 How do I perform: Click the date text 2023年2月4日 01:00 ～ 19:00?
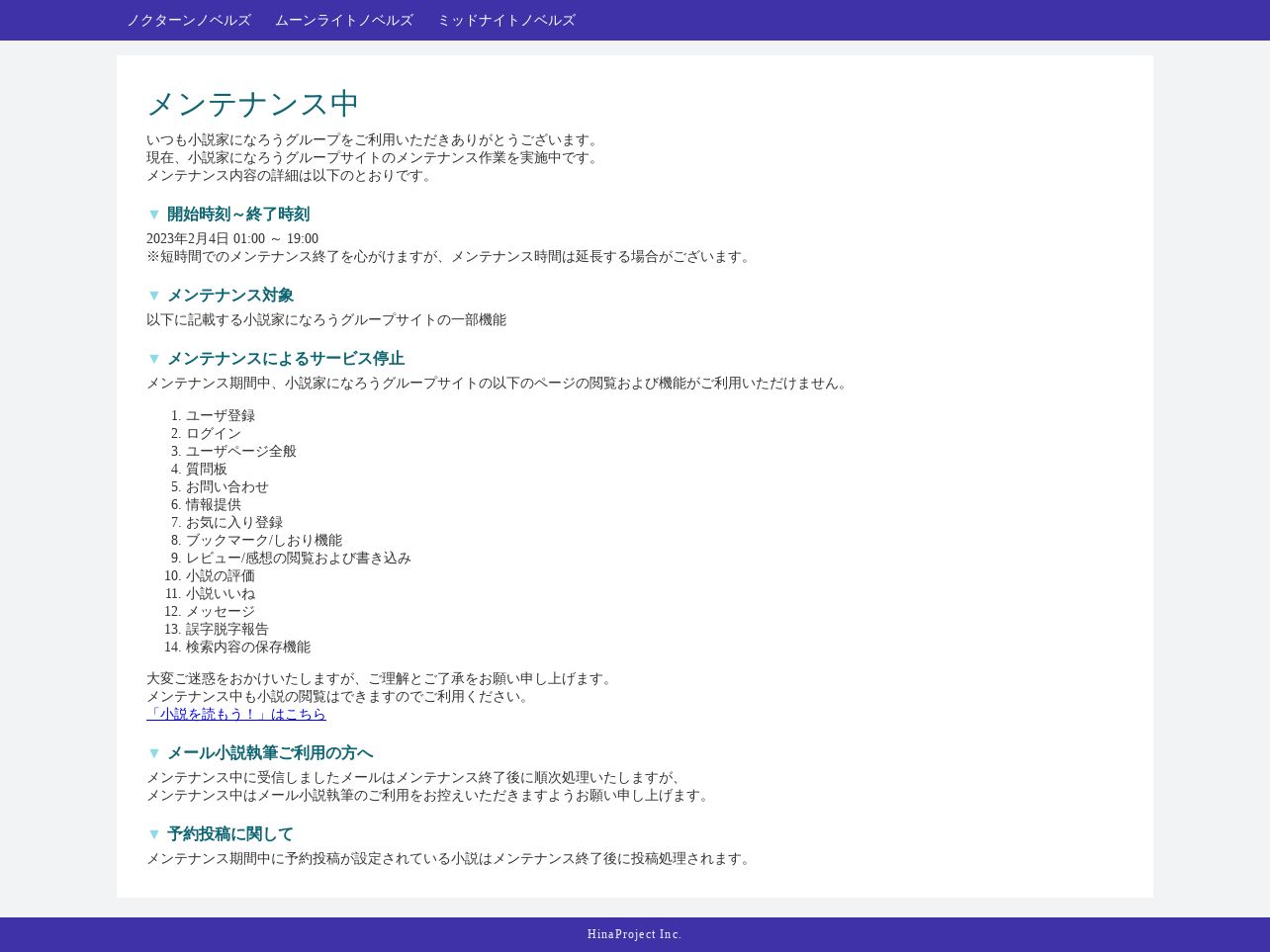click(x=232, y=239)
